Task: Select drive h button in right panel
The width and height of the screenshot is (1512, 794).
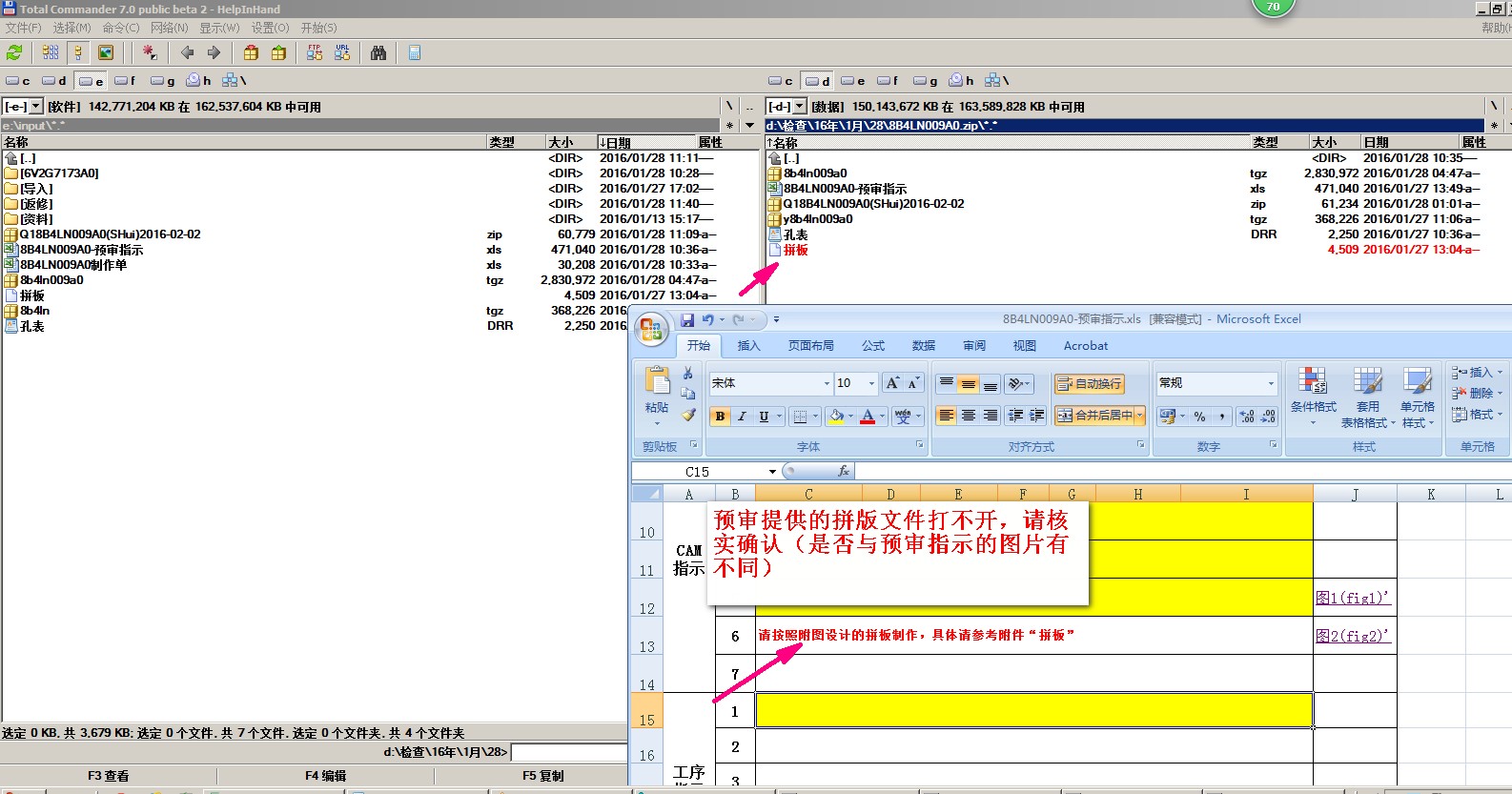Action: (x=961, y=81)
